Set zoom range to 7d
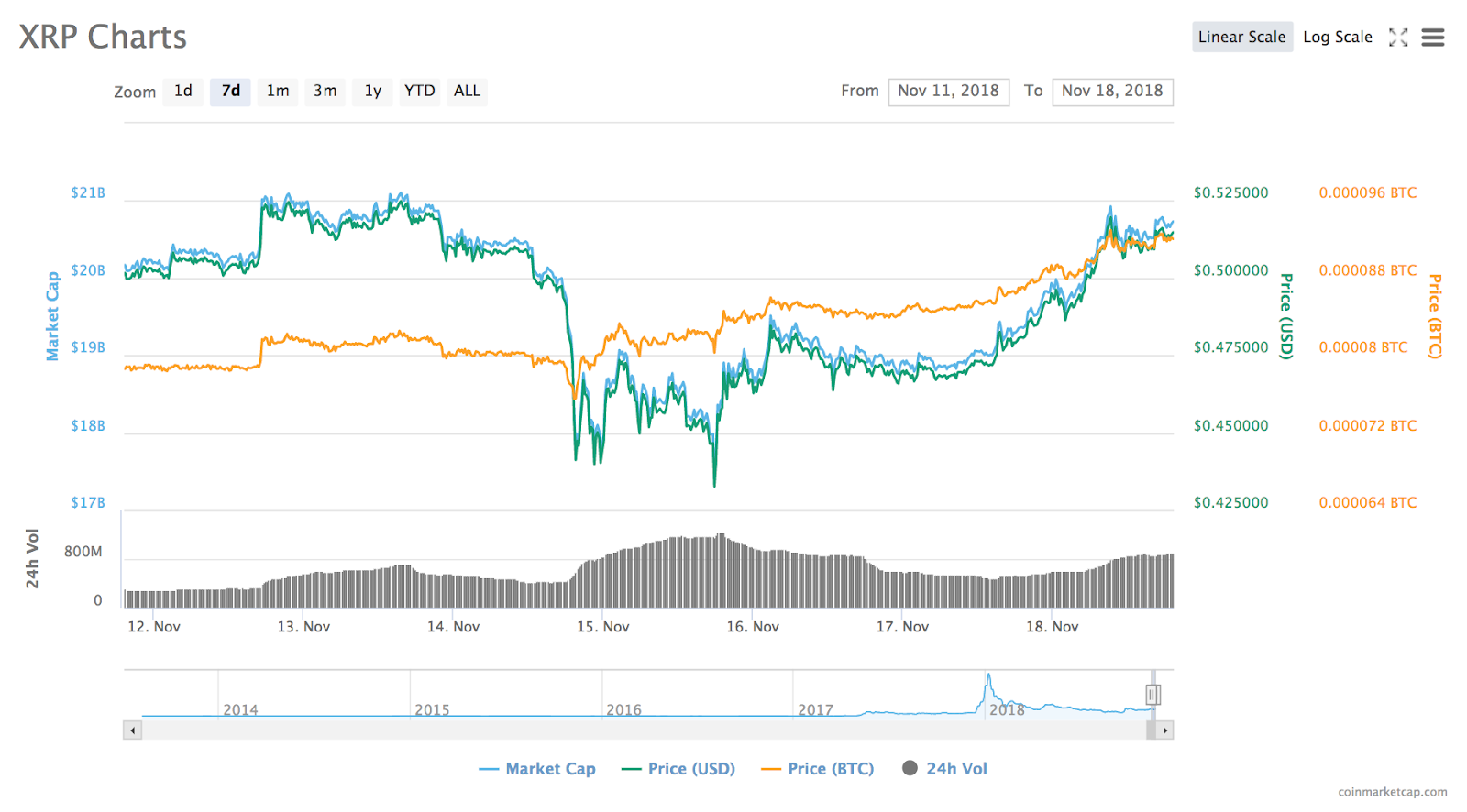 [231, 91]
